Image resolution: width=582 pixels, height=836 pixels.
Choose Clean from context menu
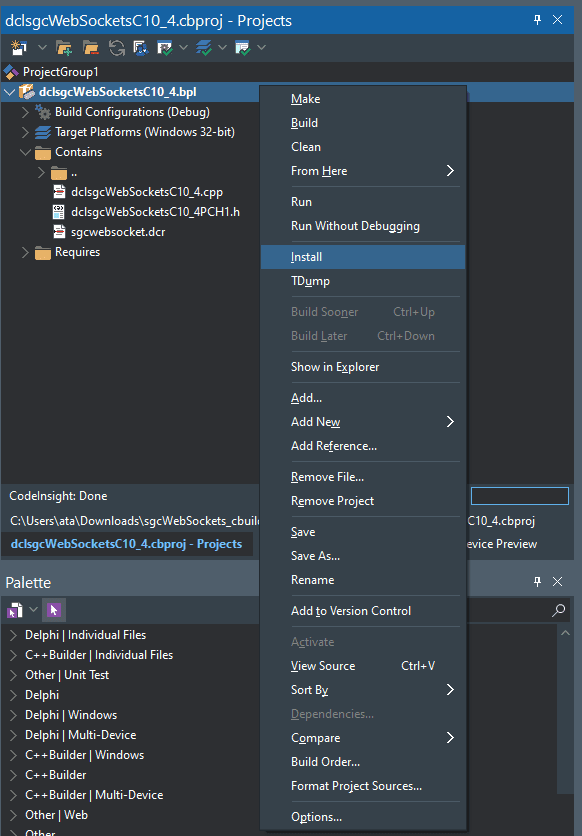pyautogui.click(x=362, y=147)
